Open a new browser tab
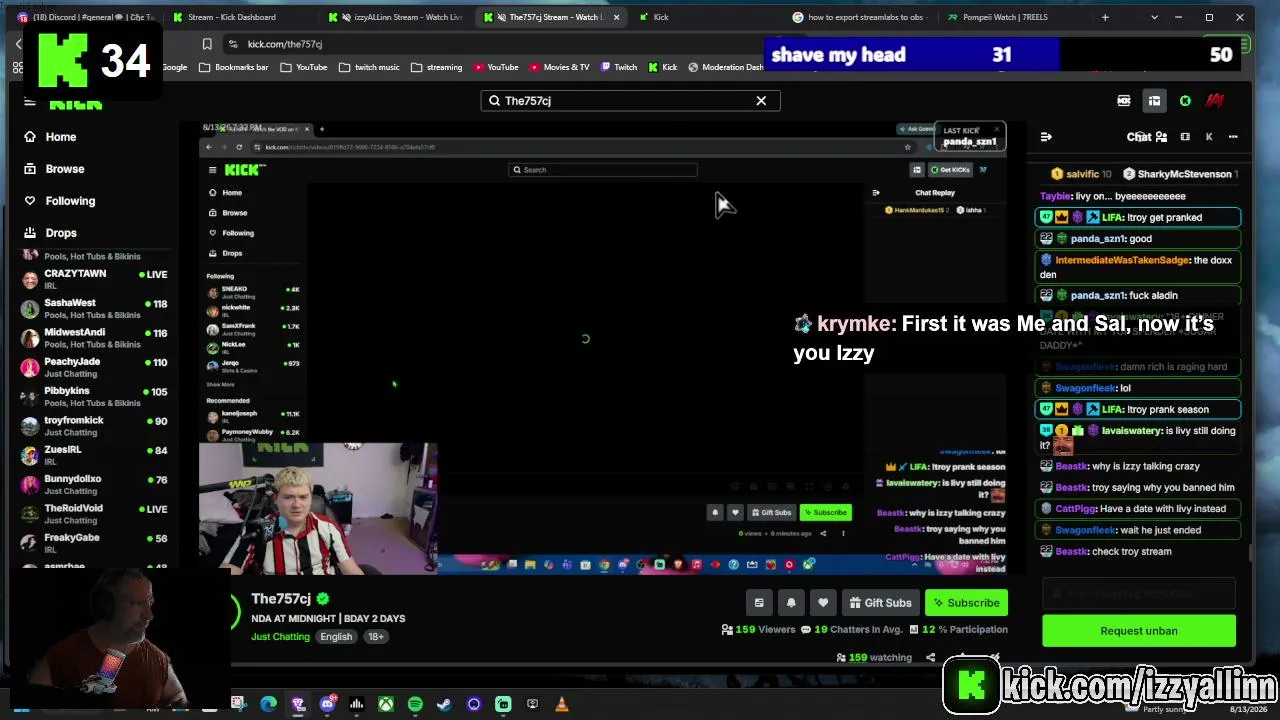1280x720 pixels. pos(1105,17)
